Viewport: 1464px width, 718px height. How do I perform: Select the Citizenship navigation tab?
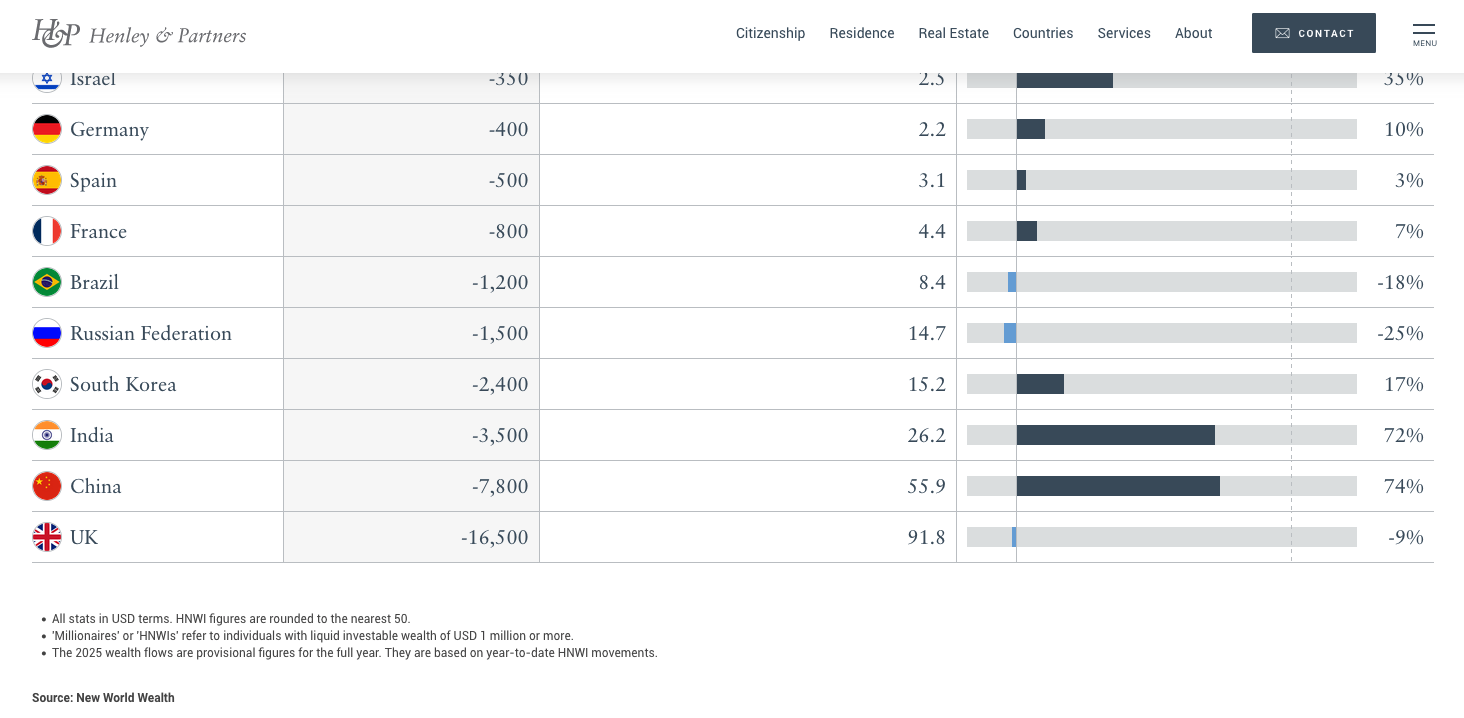(770, 33)
